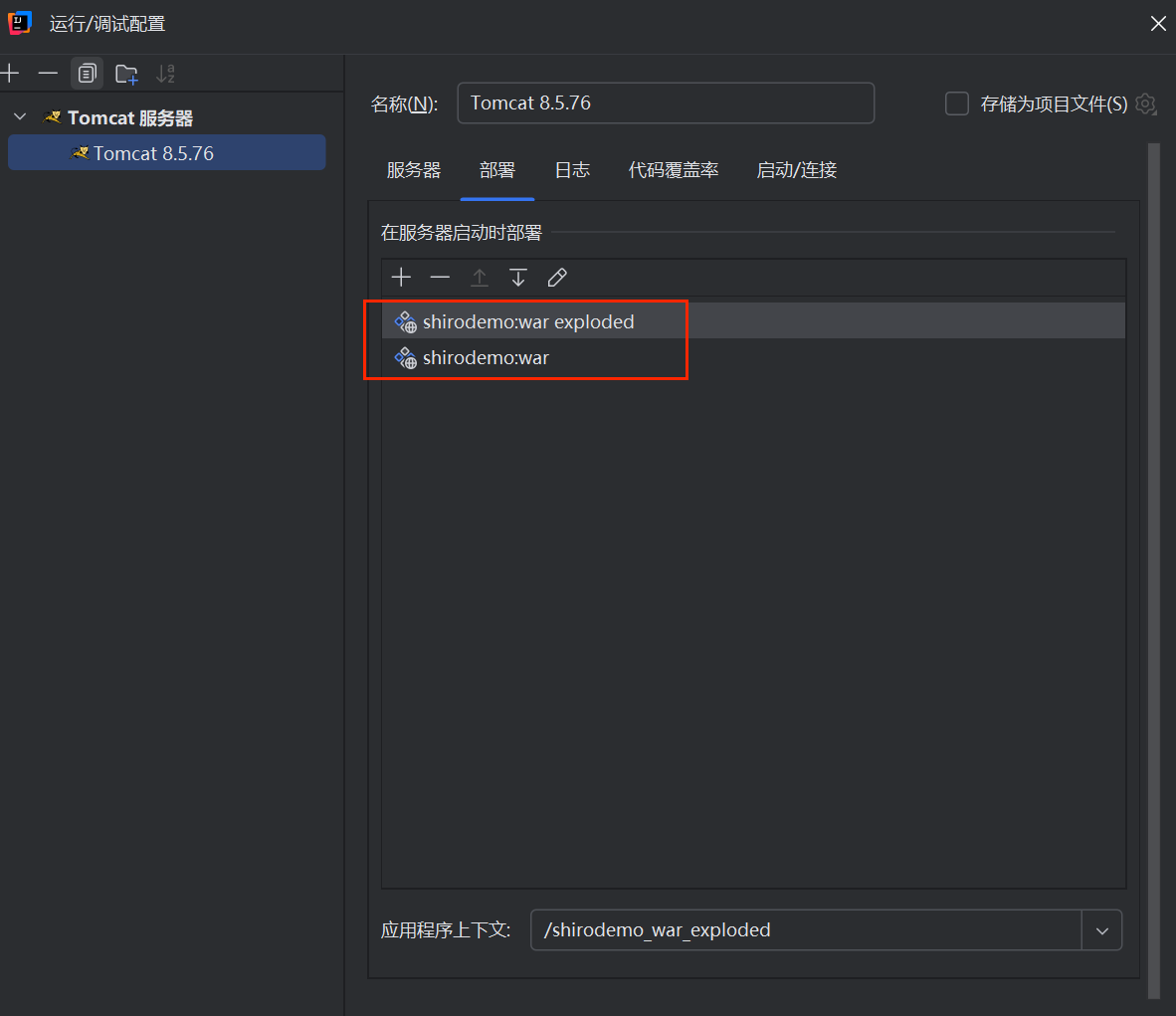Open the 代码覆盖率 tab

(673, 170)
